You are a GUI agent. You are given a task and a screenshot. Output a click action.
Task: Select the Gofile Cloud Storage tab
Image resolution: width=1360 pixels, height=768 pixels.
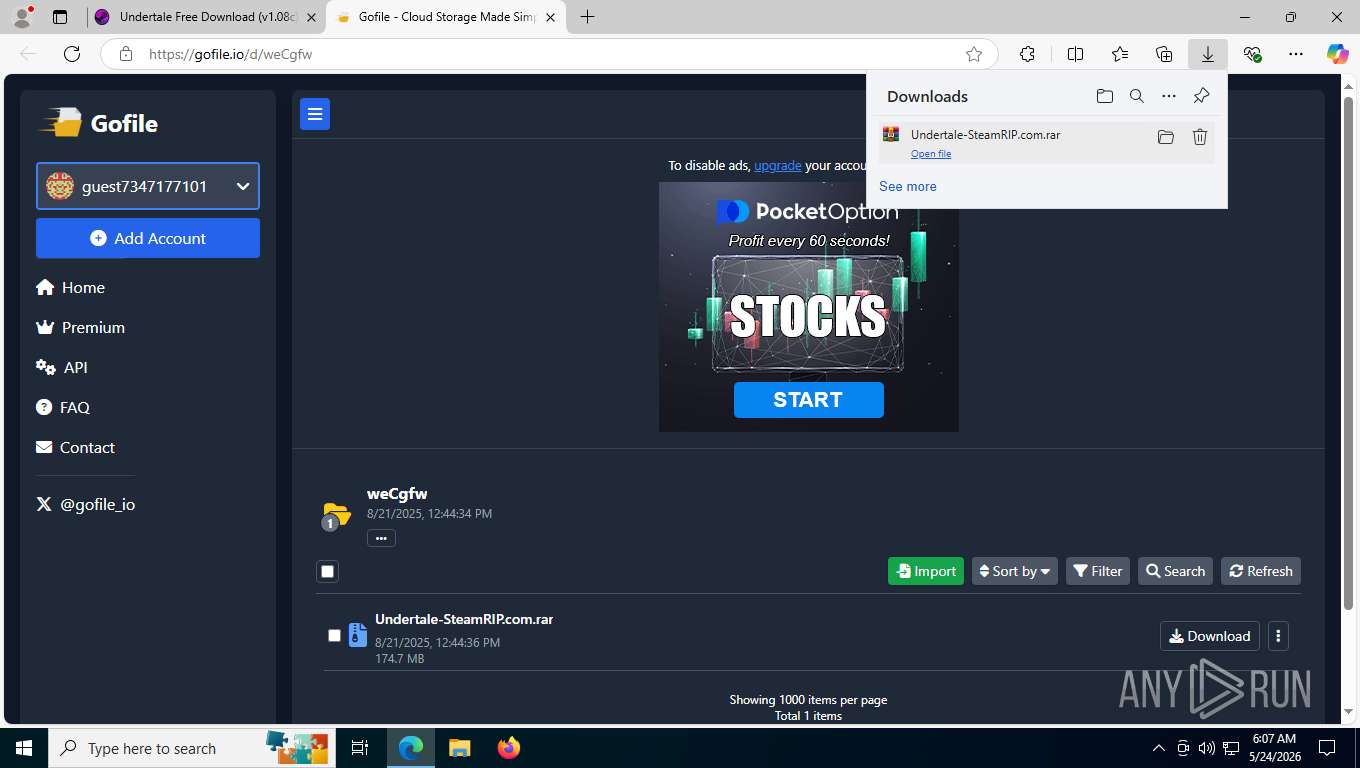coord(447,17)
